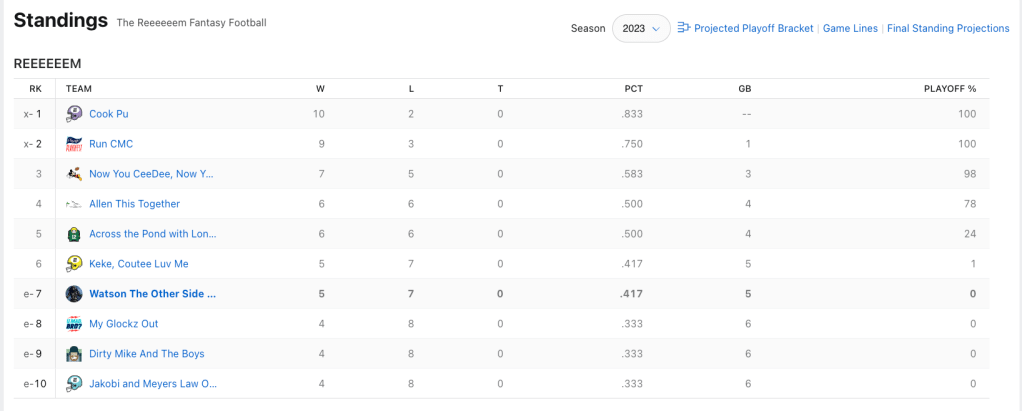The height and width of the screenshot is (411, 1022).
Task: Click the PLAYOFF % column header
Action: 949,89
